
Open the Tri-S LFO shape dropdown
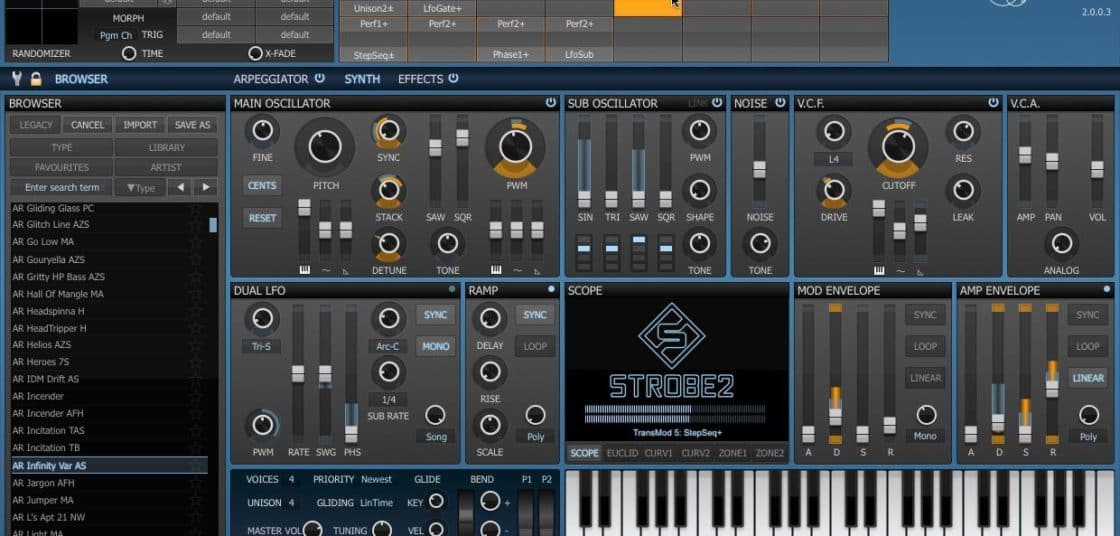tap(261, 347)
